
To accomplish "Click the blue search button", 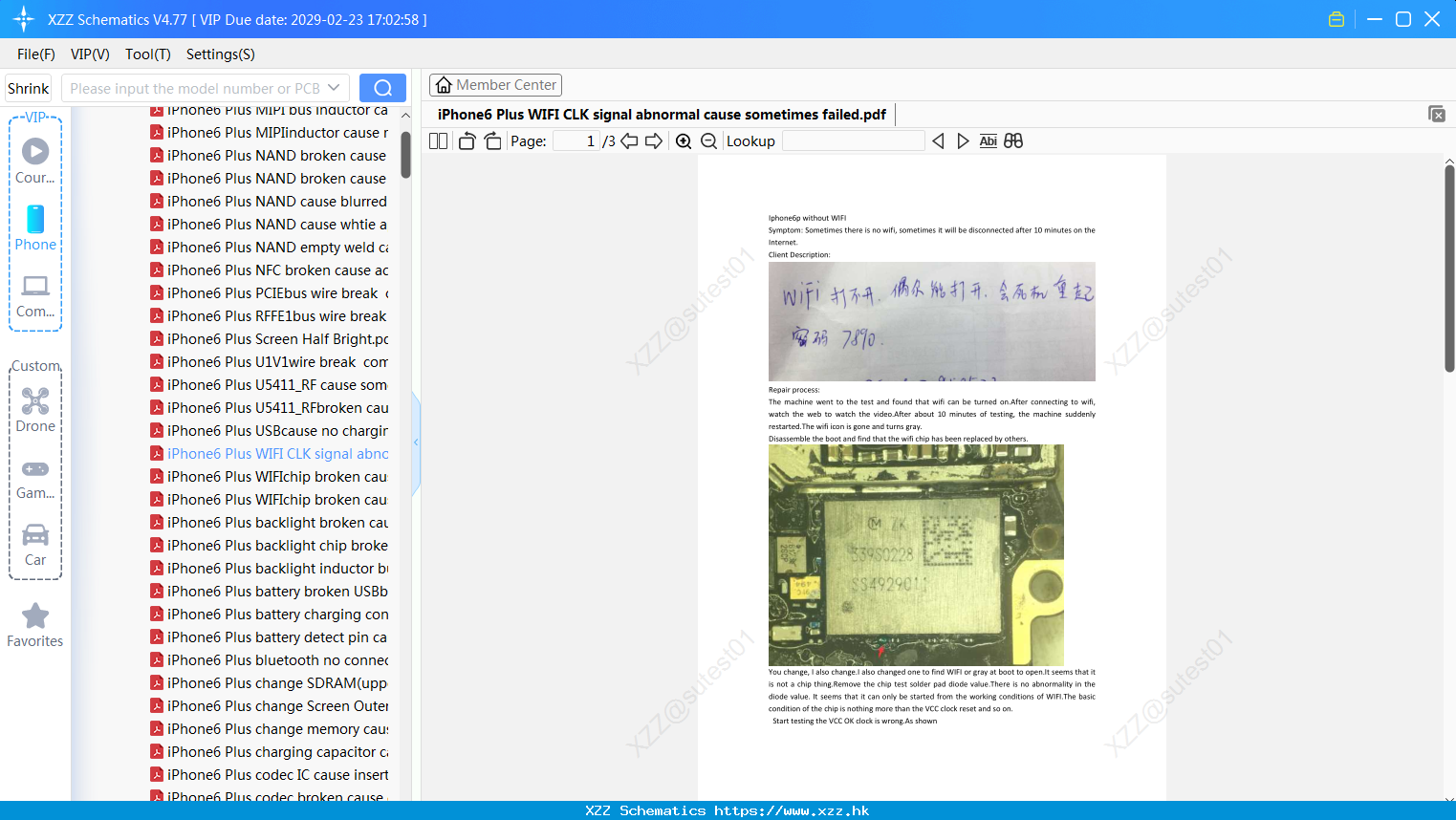I will (x=382, y=88).
